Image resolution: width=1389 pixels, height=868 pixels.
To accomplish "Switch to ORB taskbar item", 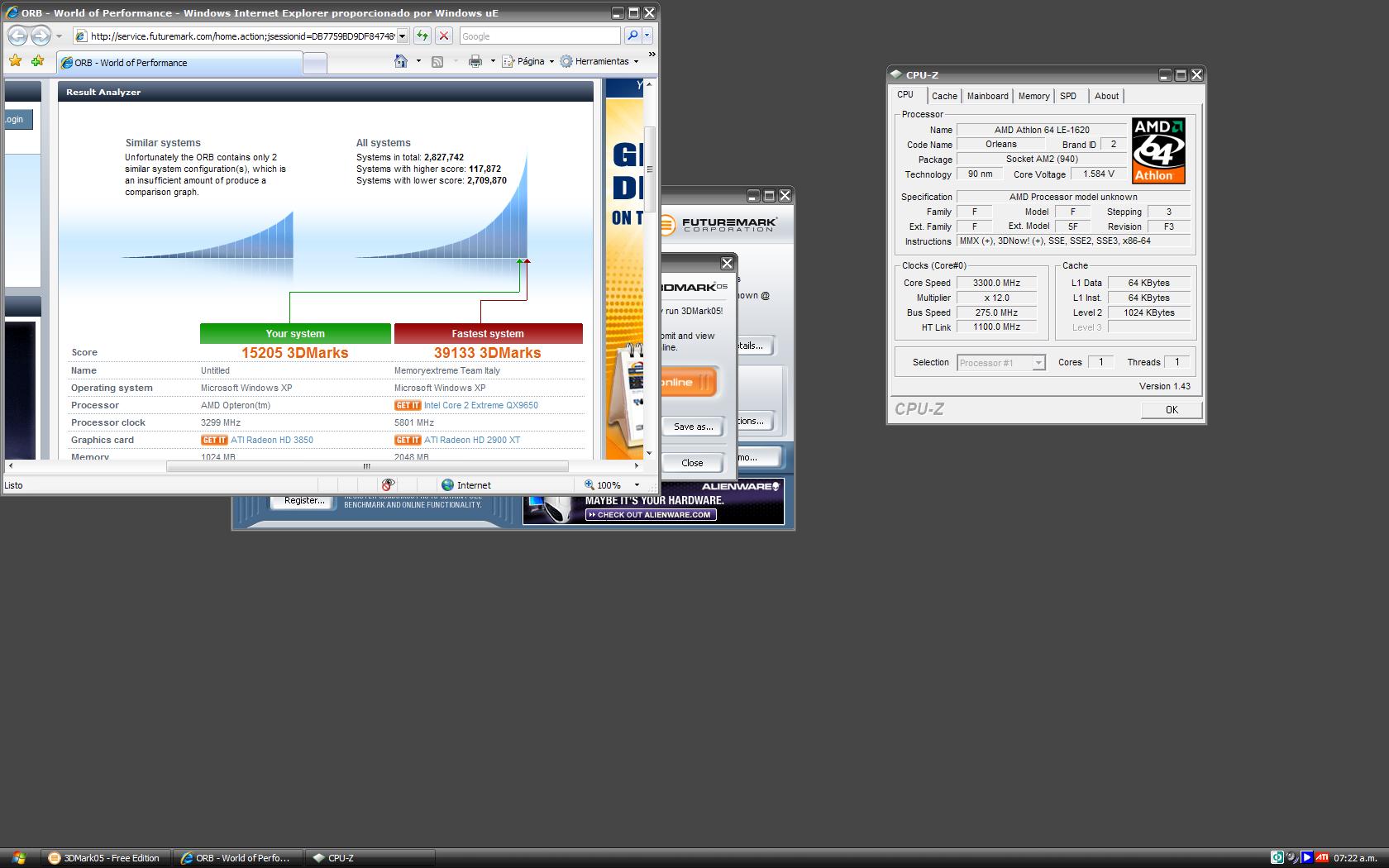I will tap(236, 858).
